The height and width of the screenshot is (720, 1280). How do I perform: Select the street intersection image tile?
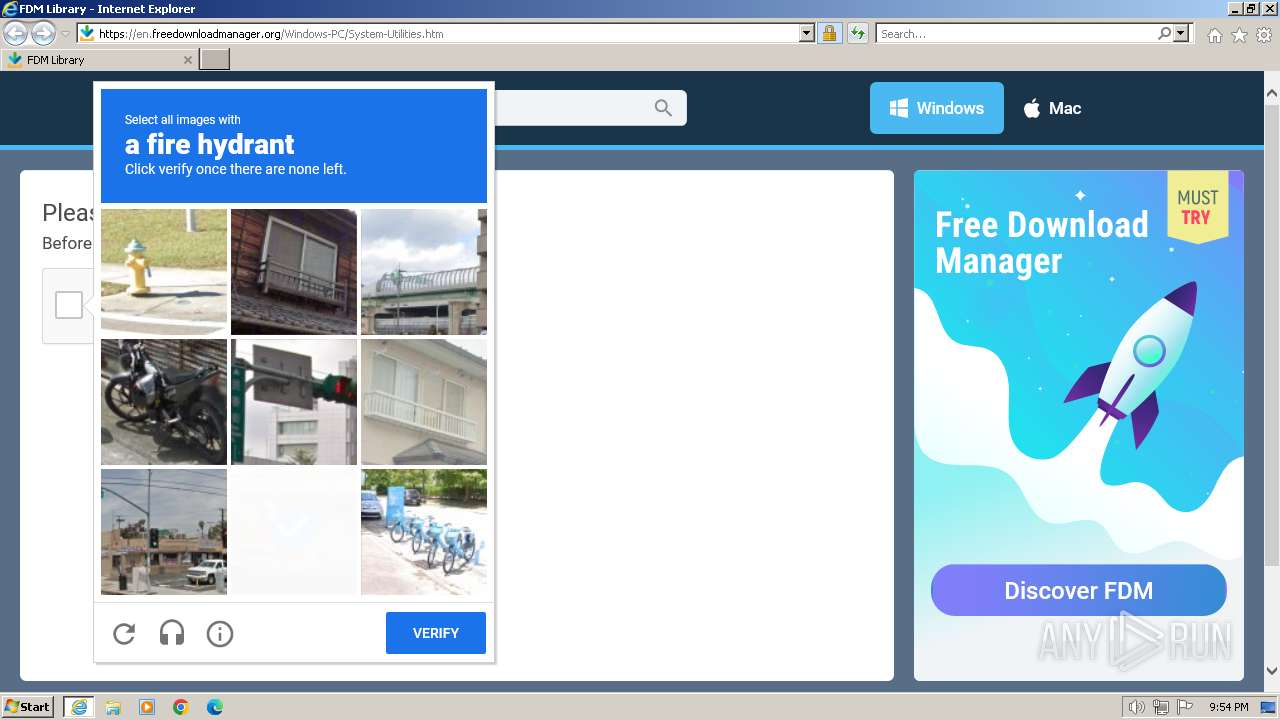click(x=164, y=531)
